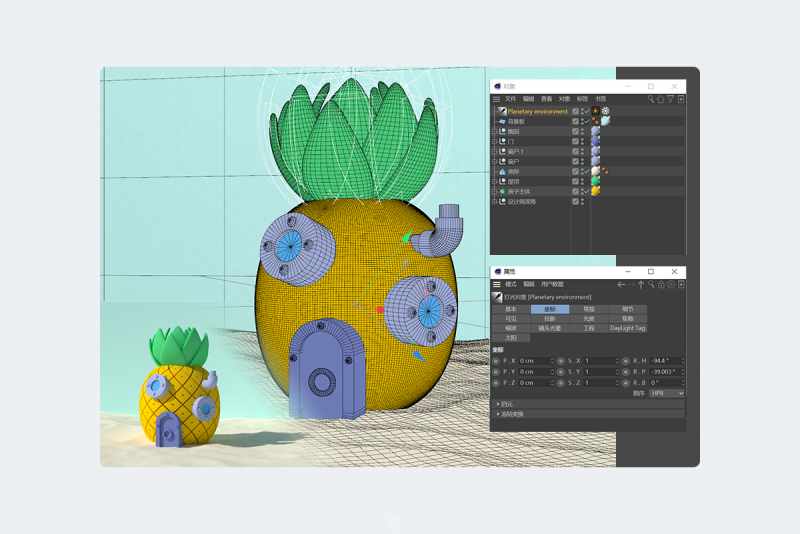
Task: Toggle the keyframe circle beside R.H
Action: pyautogui.click(x=626, y=361)
